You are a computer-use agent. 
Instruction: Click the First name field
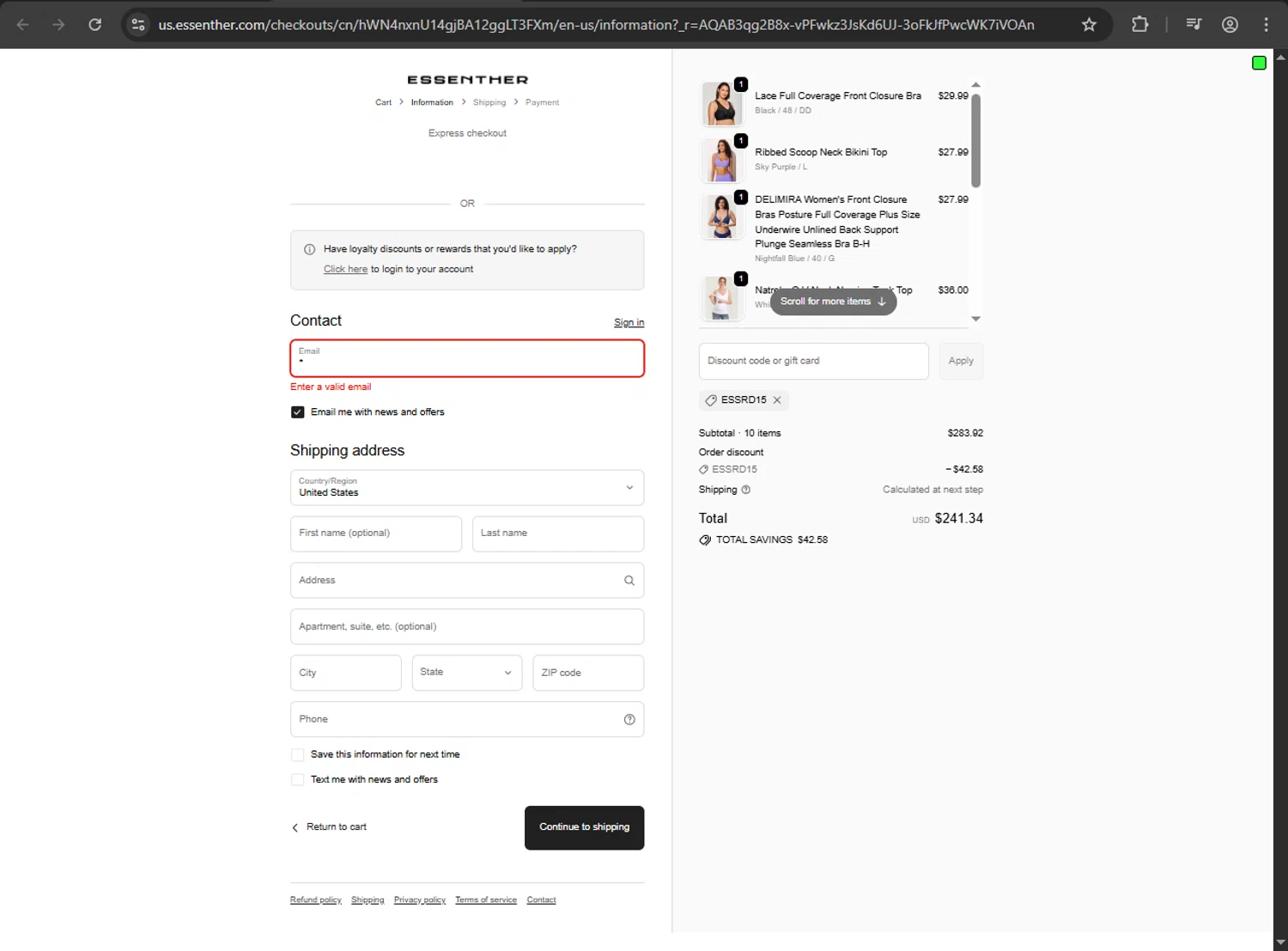pos(376,534)
